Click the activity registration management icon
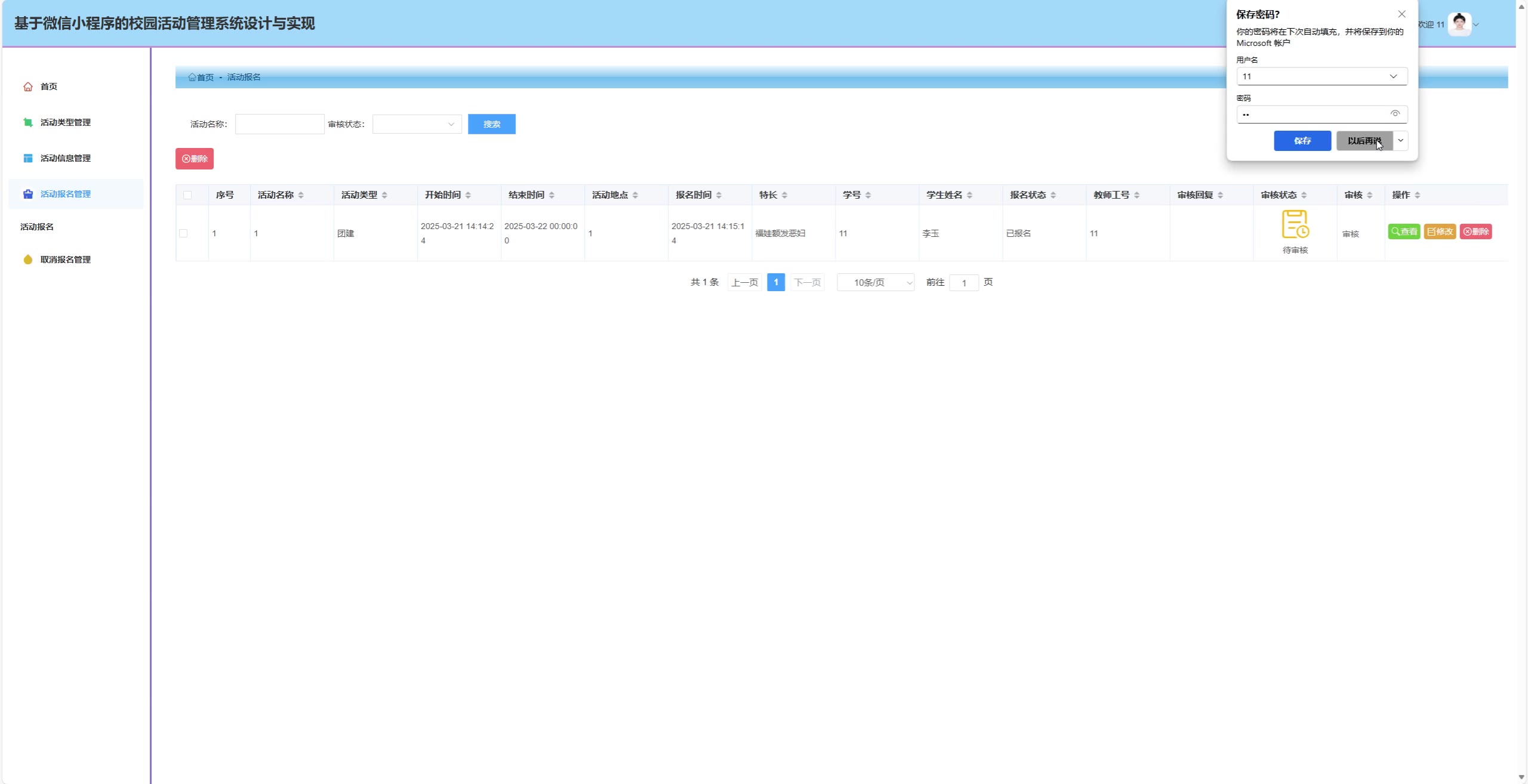Screen dimensions: 1528x784 [28, 194]
